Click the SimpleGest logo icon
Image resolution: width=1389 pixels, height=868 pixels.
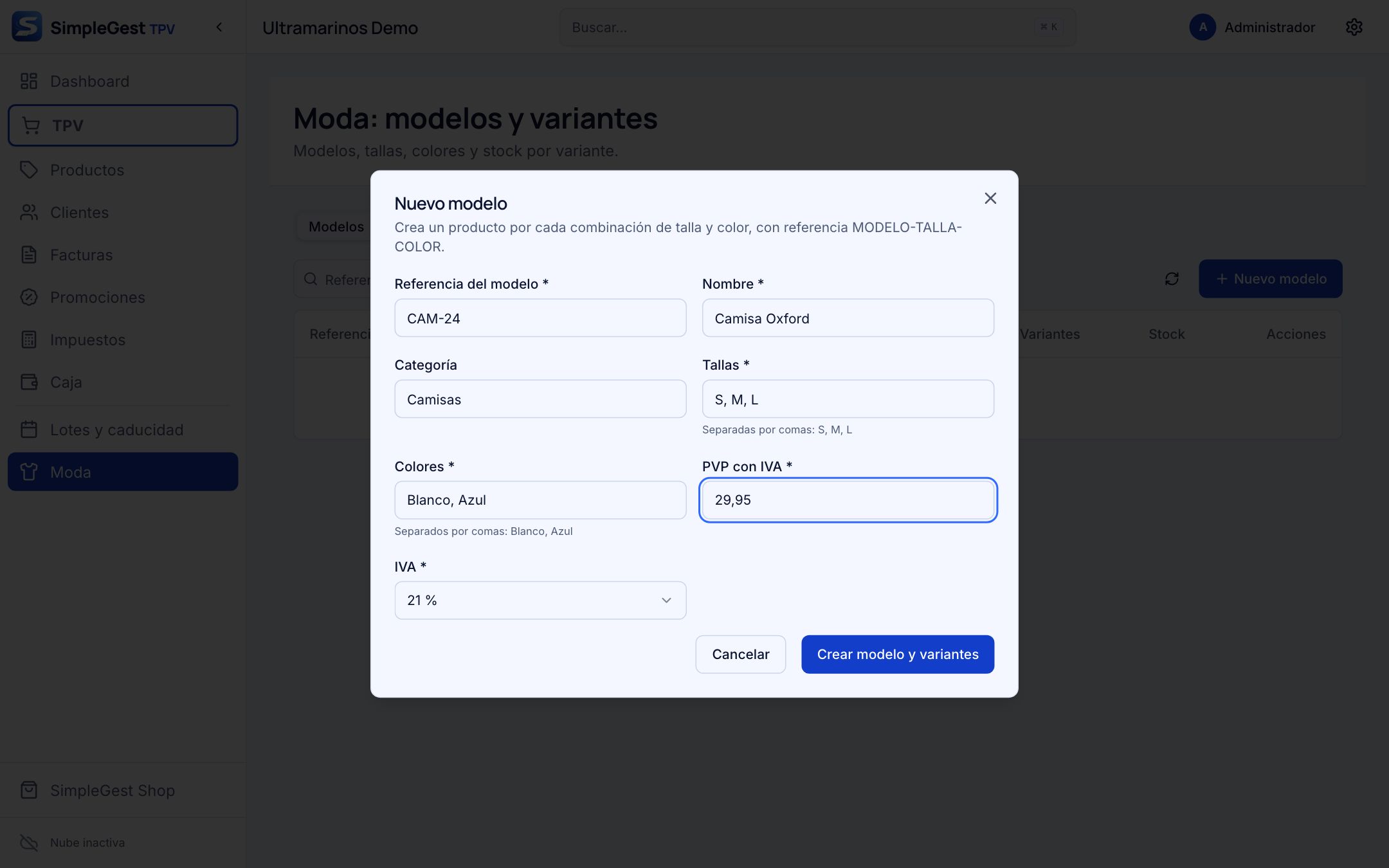pyautogui.click(x=27, y=27)
